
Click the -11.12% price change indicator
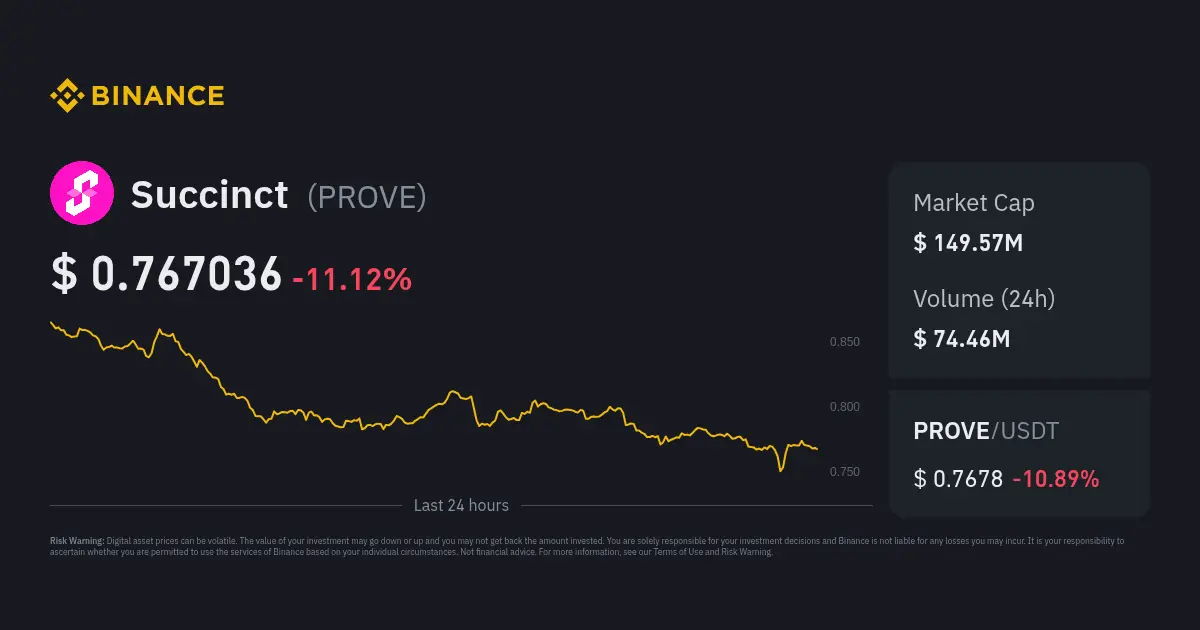pos(352,279)
